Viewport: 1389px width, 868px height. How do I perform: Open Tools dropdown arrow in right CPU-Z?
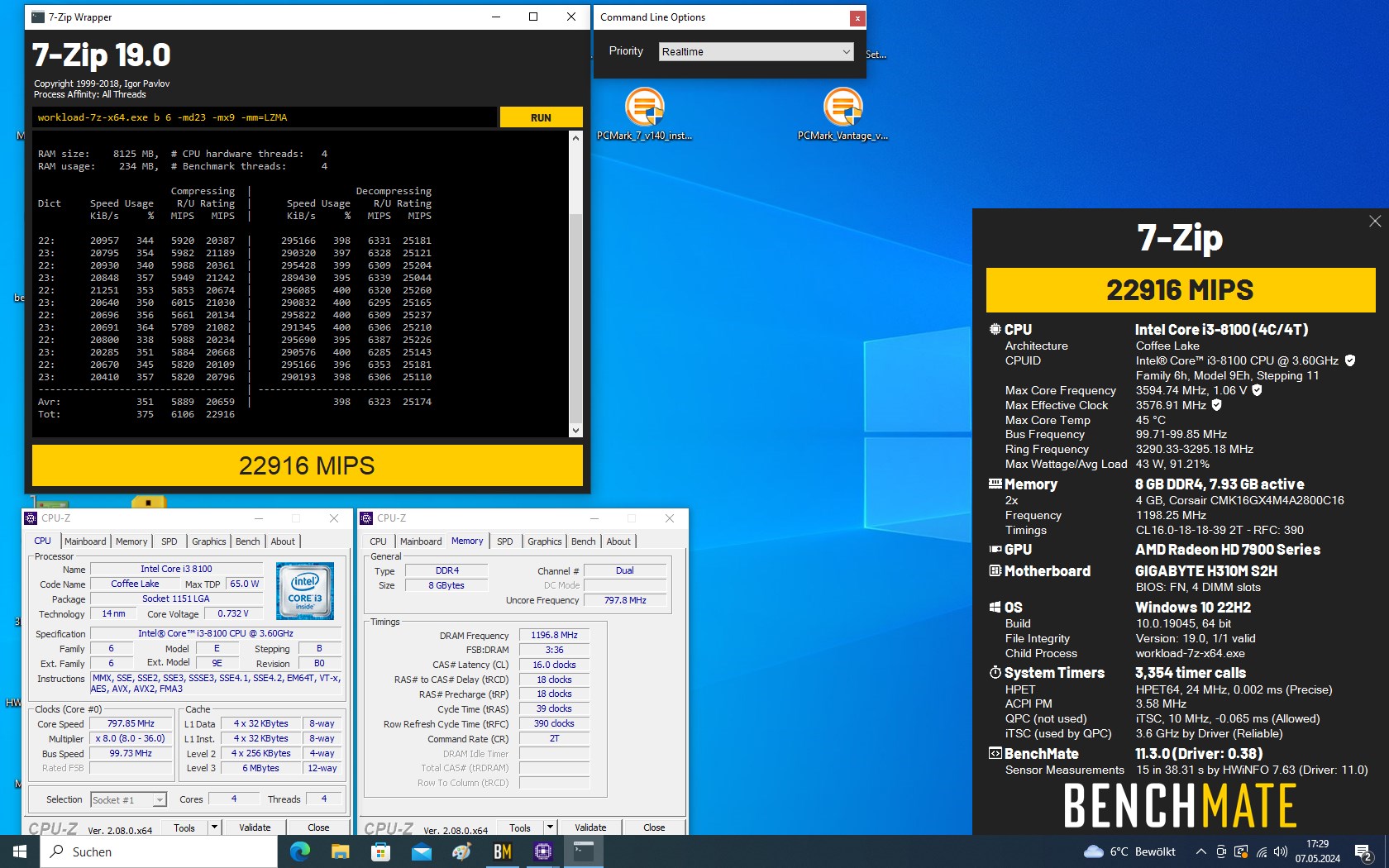[x=550, y=827]
